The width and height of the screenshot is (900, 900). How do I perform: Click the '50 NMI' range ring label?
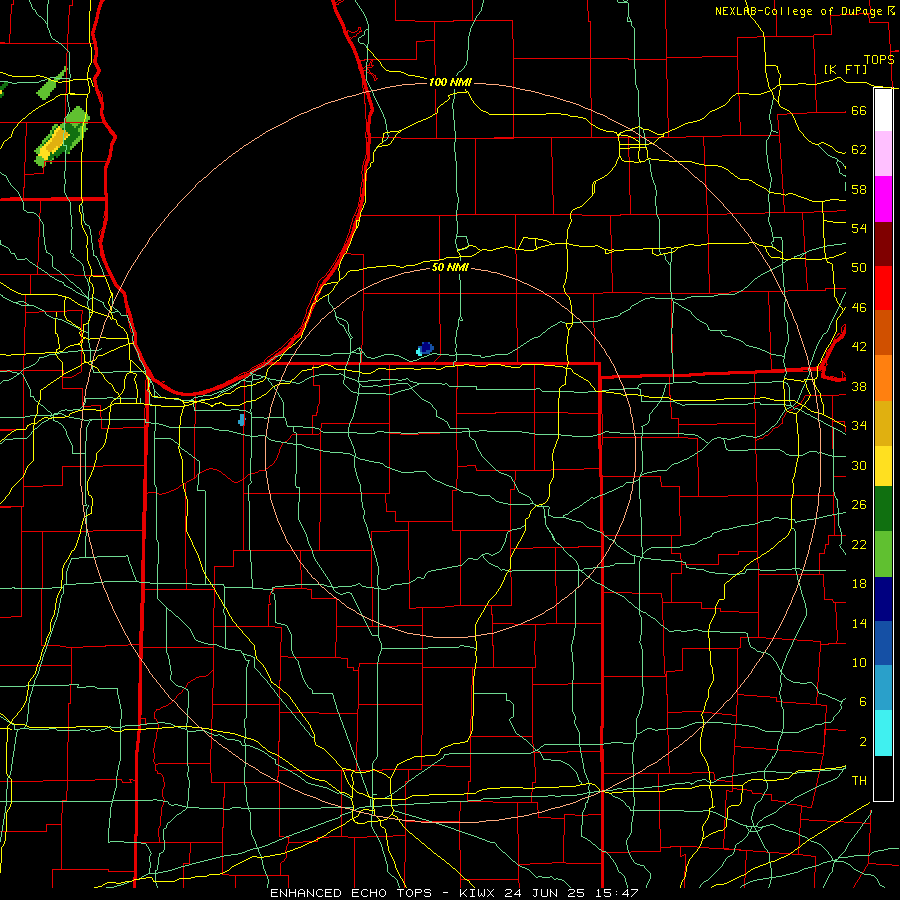coord(450,267)
